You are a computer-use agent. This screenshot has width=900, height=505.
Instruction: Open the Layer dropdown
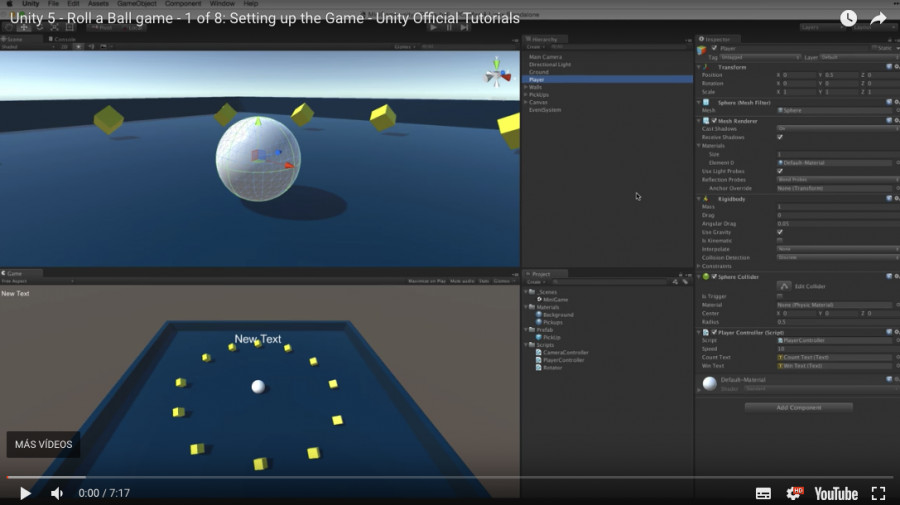coord(859,57)
